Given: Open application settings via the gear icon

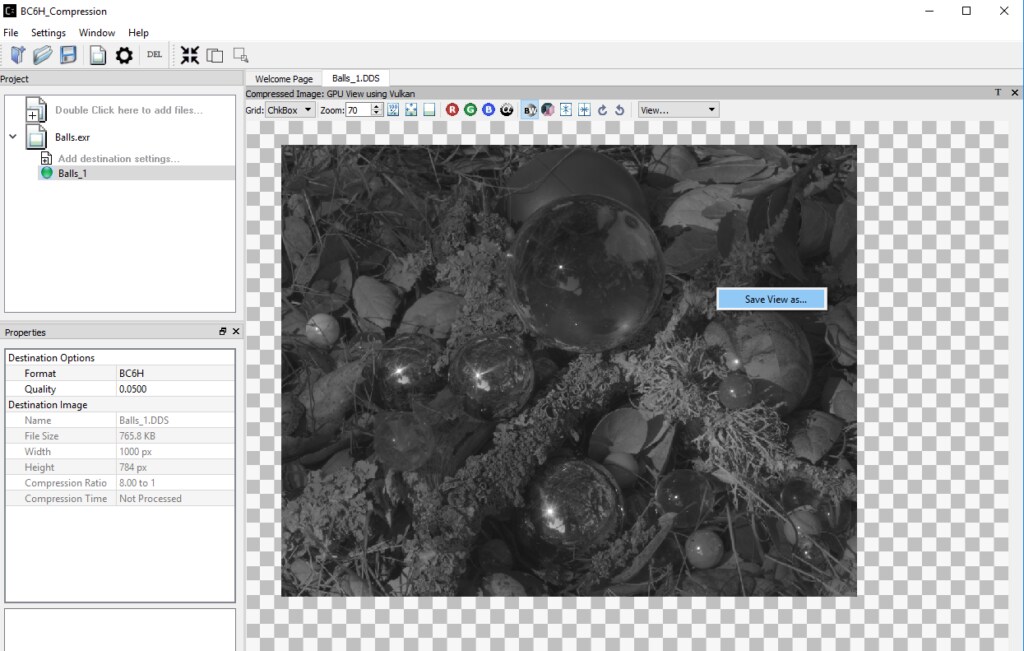Looking at the screenshot, I should pos(124,55).
